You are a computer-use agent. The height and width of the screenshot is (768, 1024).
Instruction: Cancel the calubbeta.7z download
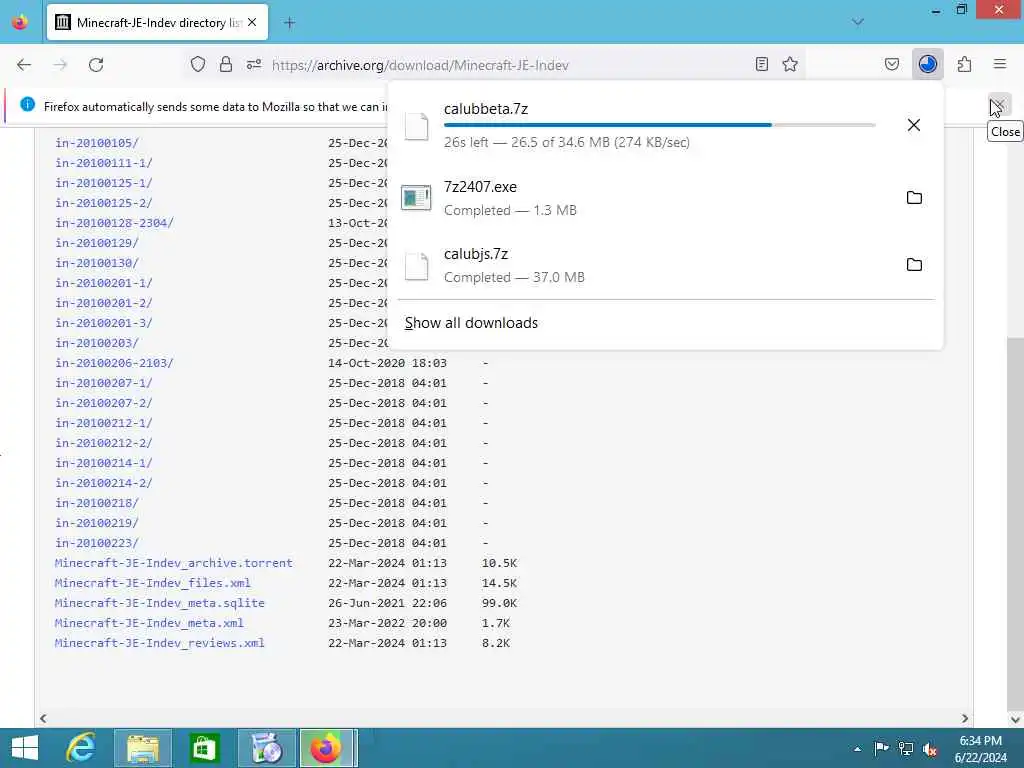[914, 125]
